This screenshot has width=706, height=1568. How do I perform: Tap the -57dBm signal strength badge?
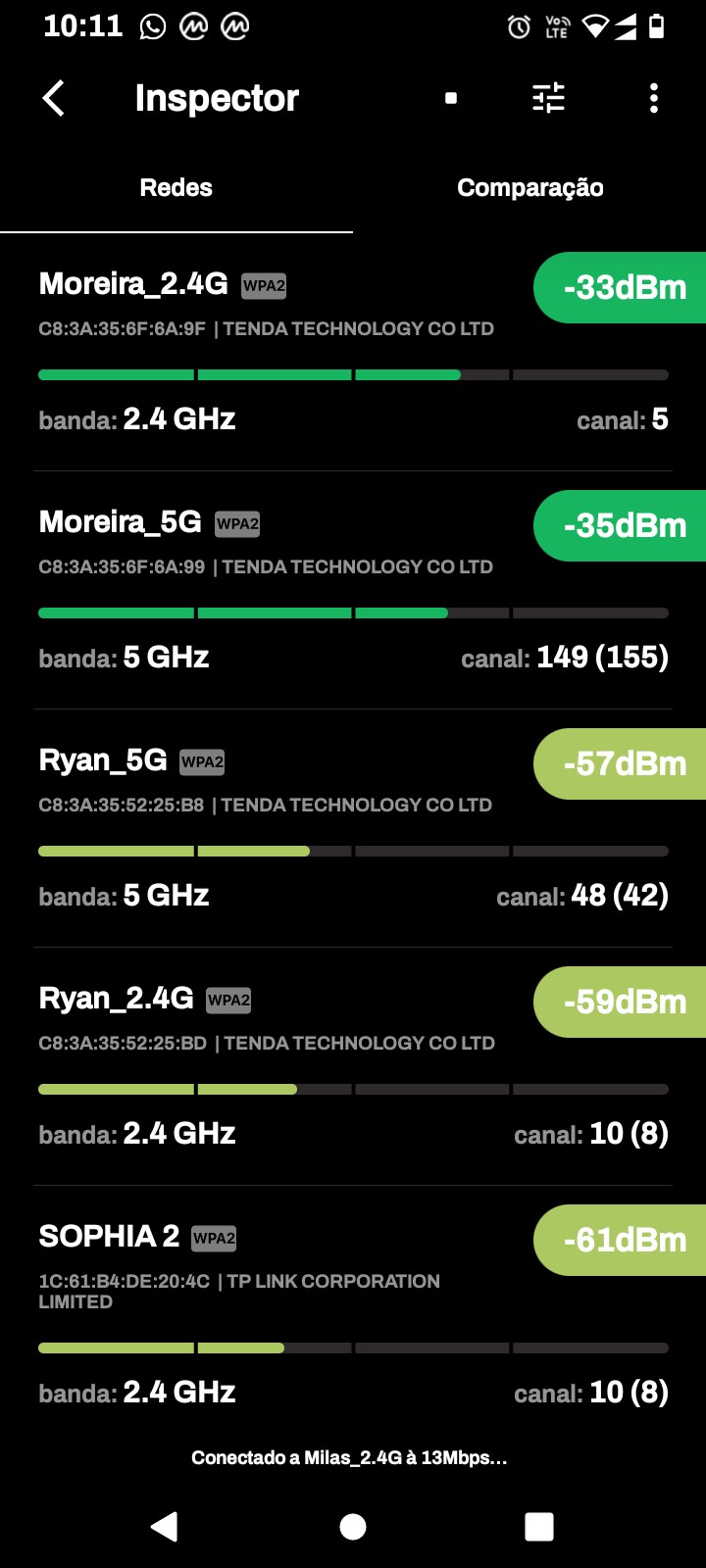[624, 764]
